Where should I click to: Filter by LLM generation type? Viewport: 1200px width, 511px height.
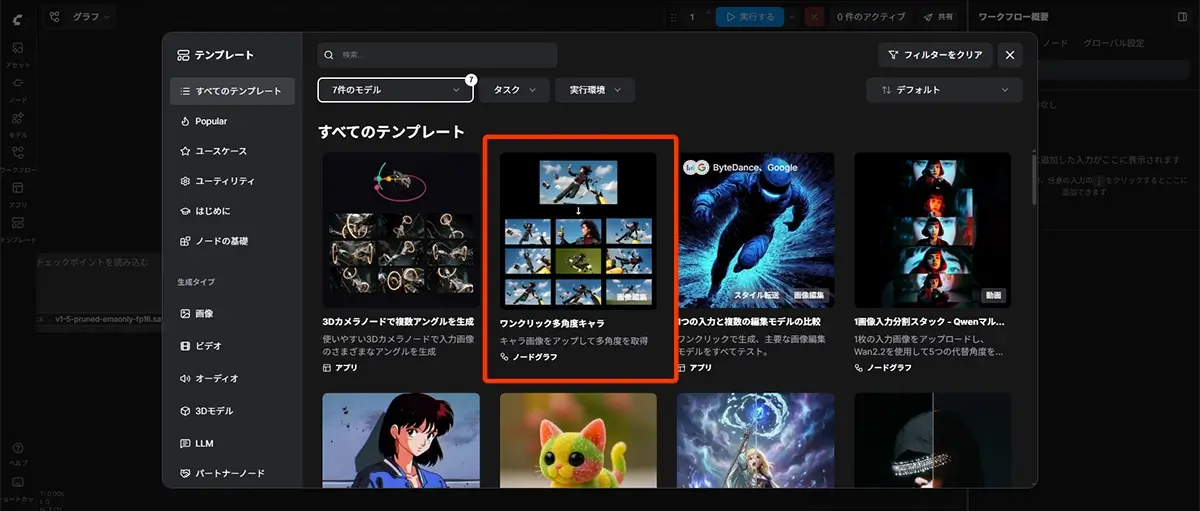(232, 443)
